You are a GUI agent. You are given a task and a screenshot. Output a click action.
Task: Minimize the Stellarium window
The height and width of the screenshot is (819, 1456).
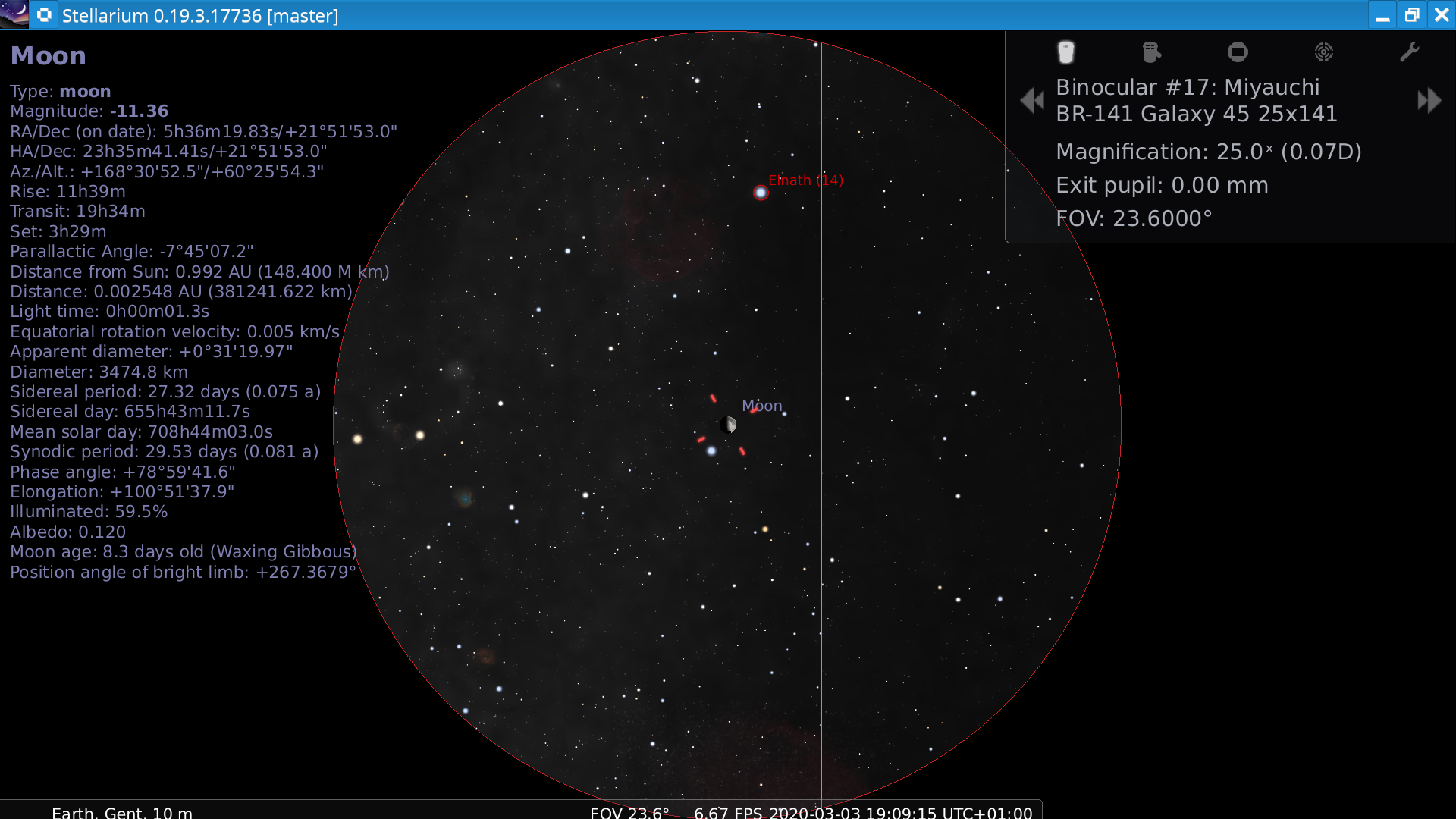1384,14
